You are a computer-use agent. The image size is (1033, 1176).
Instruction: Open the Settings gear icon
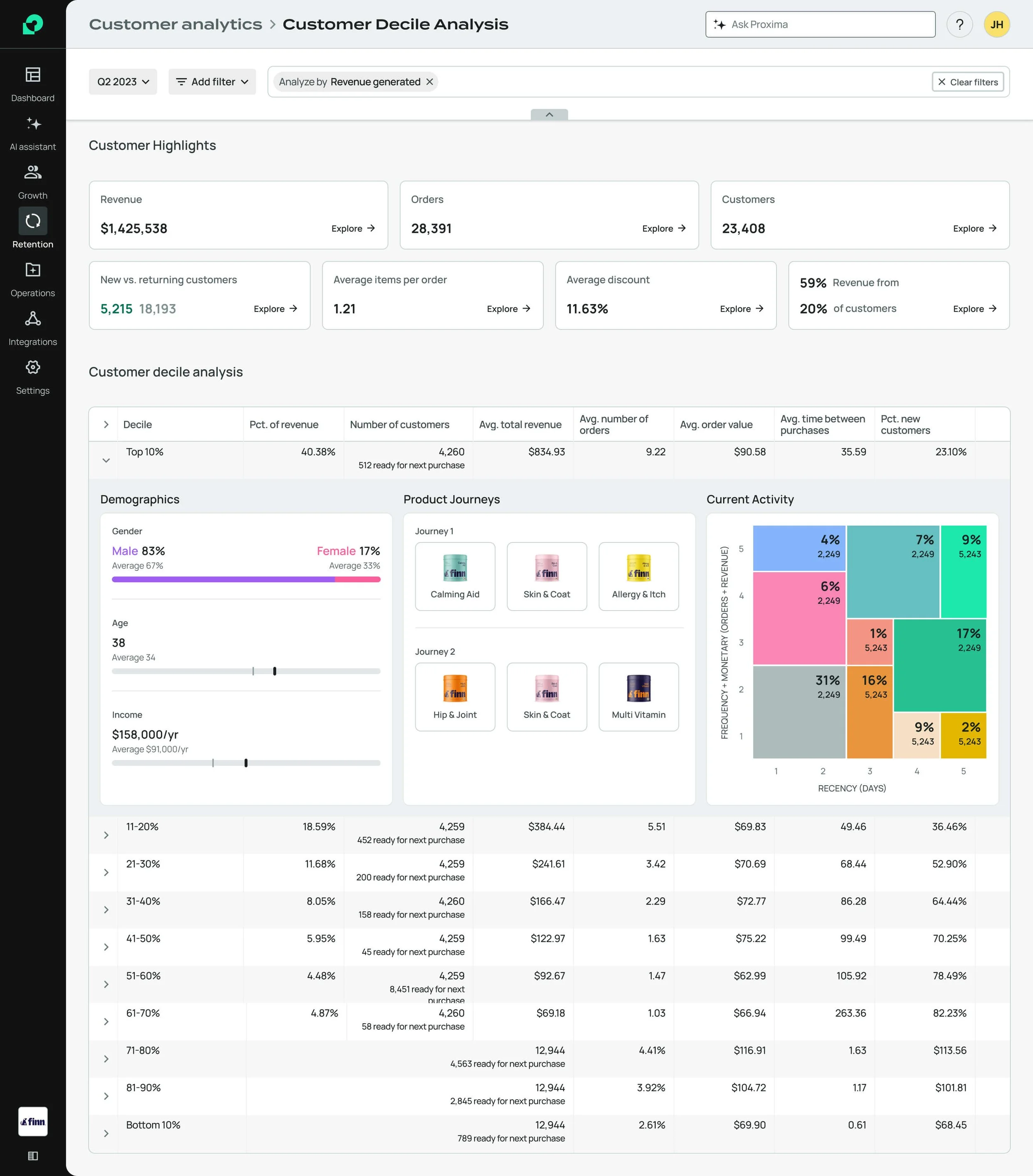33,367
